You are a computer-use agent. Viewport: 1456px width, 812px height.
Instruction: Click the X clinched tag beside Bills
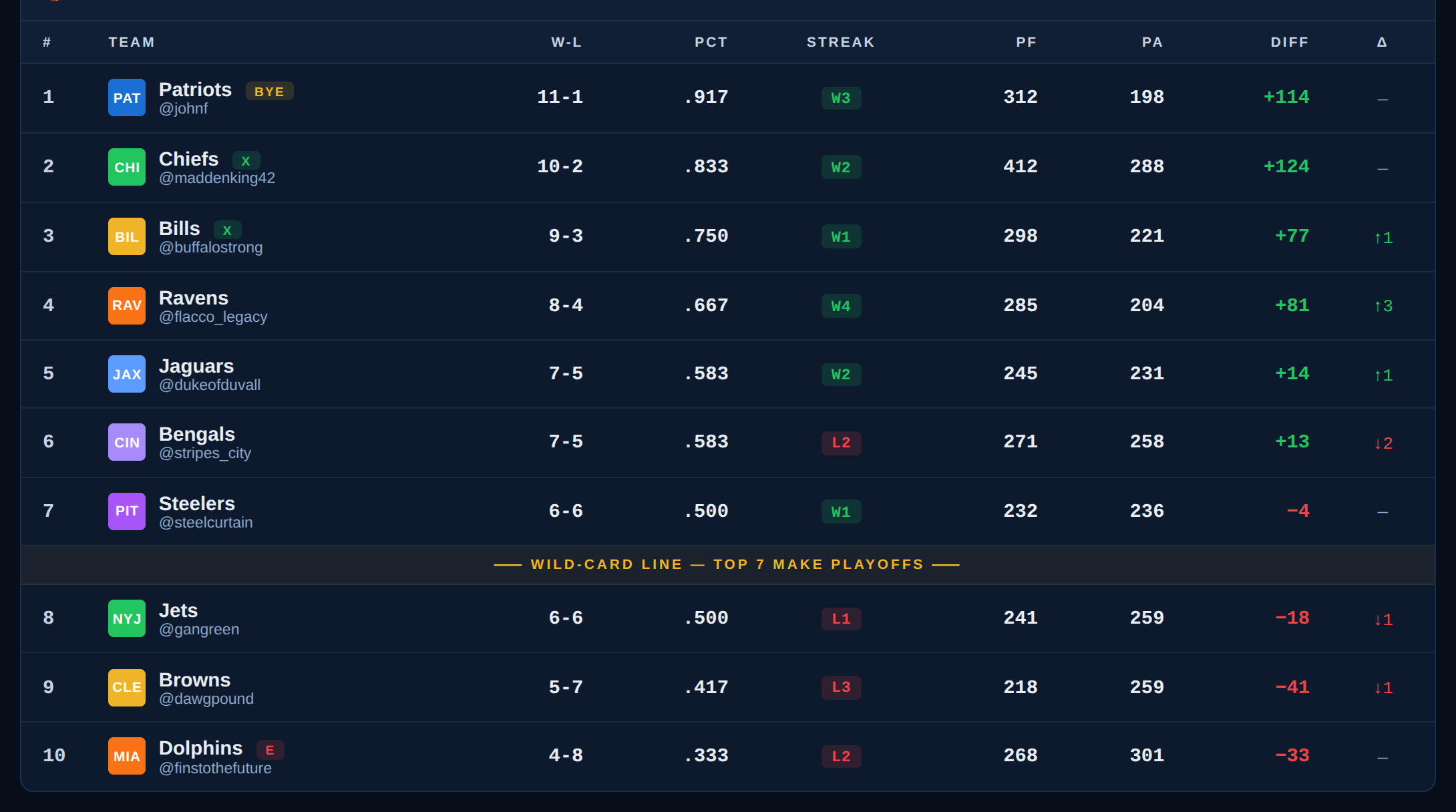tap(227, 230)
